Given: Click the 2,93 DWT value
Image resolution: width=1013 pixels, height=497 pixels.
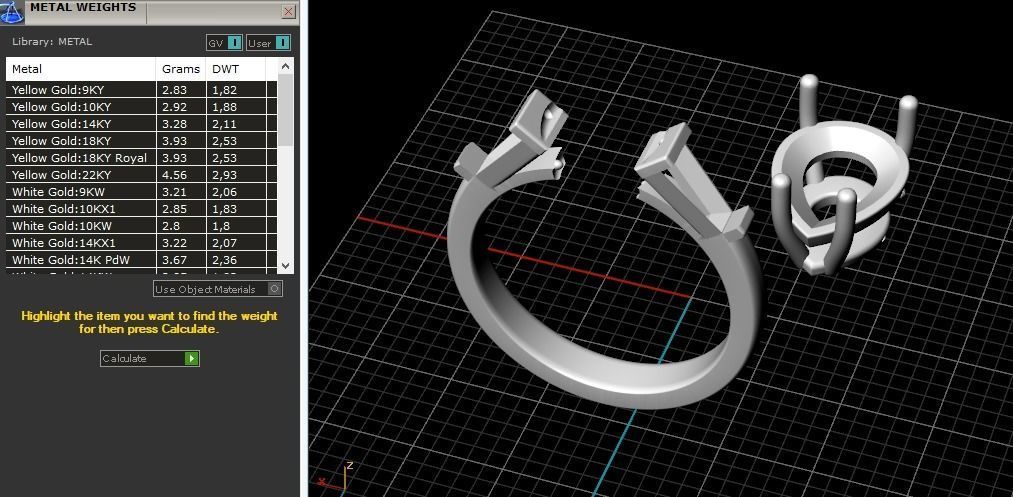Looking at the screenshot, I should pyautogui.click(x=225, y=175).
